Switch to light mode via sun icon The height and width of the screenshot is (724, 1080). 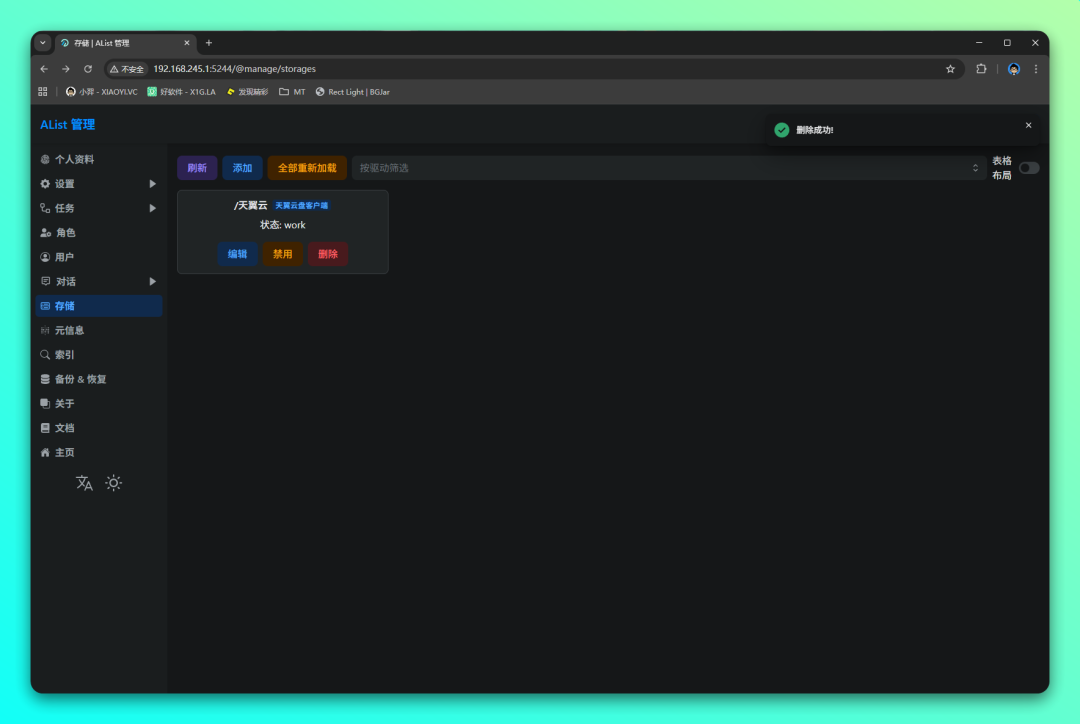click(114, 484)
